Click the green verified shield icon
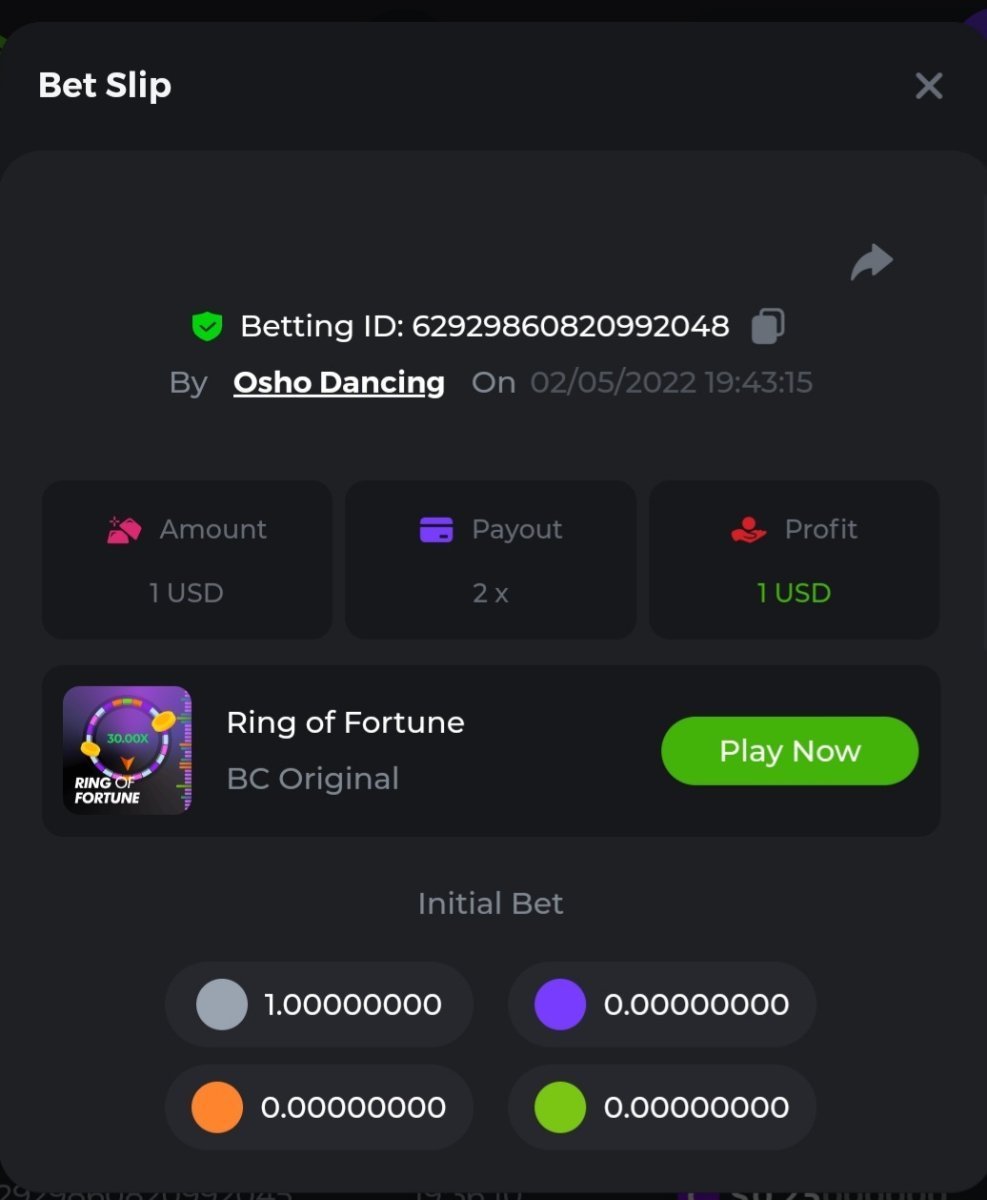This screenshot has height=1200, width=987. coord(207,326)
